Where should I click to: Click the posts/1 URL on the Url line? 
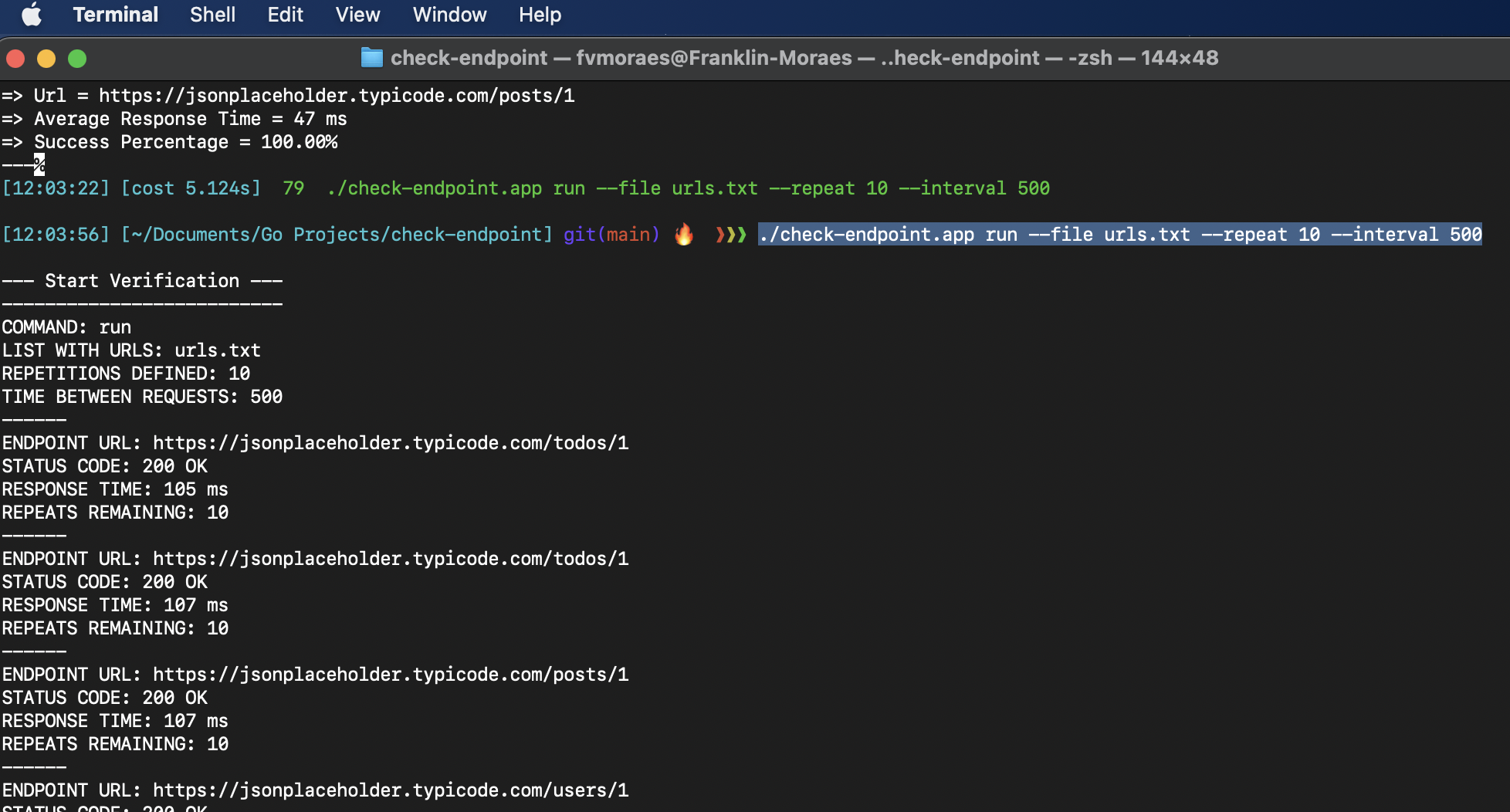(337, 96)
